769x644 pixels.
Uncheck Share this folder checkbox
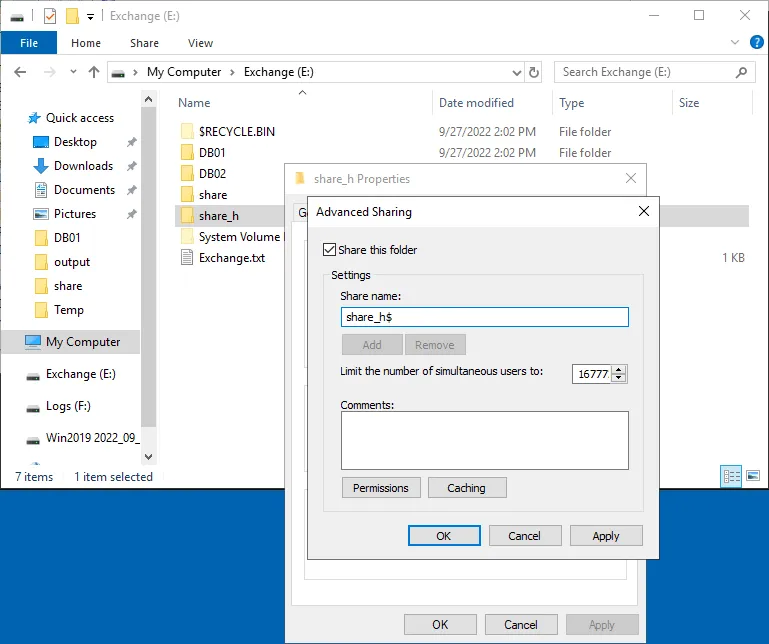pyautogui.click(x=330, y=250)
